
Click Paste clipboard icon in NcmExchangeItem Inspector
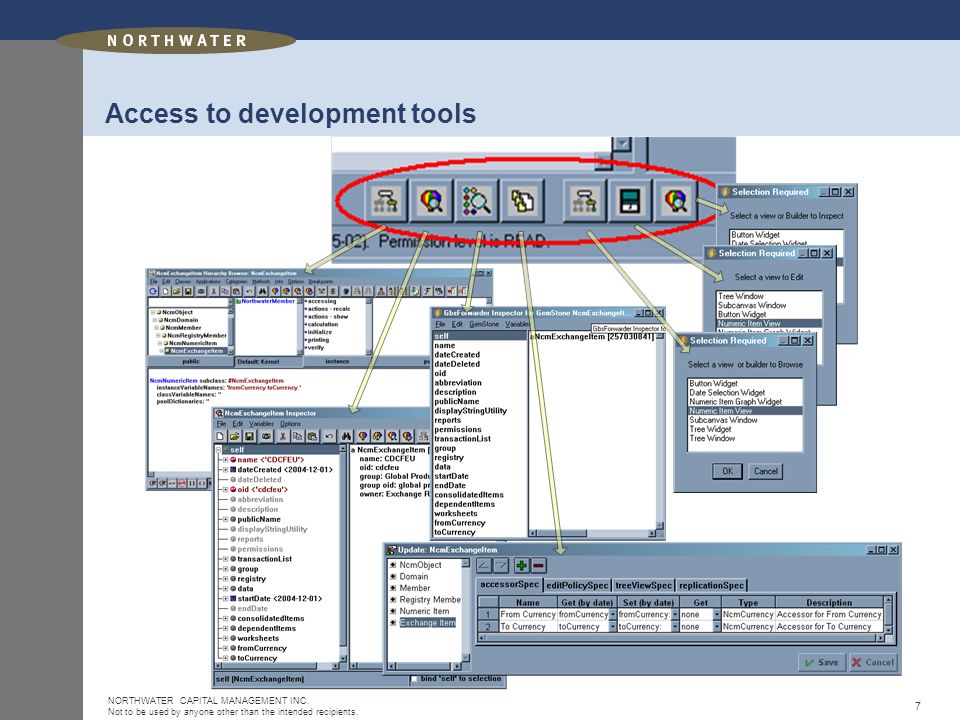312,436
